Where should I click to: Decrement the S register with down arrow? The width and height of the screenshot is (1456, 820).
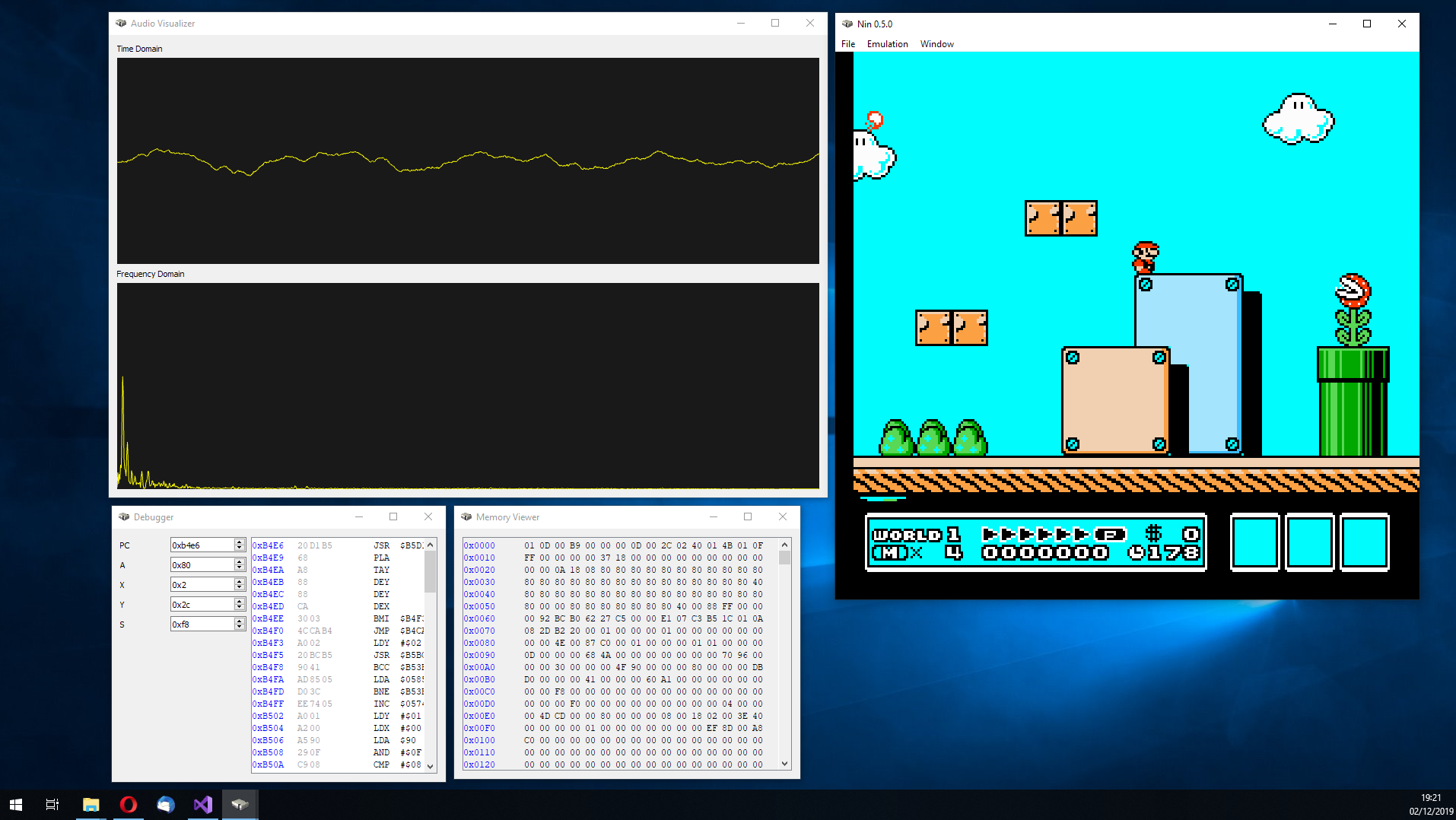(x=240, y=628)
